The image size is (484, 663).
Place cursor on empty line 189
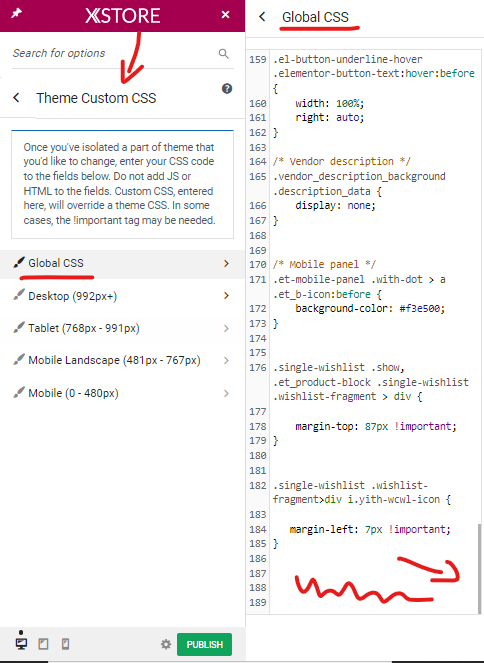(372, 603)
